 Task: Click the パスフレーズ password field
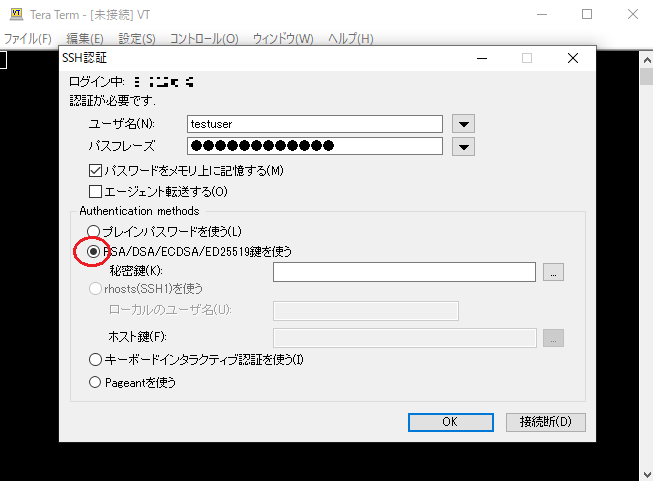coord(314,146)
